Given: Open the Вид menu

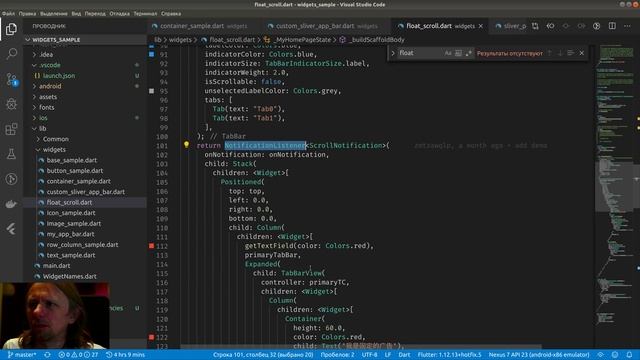Looking at the screenshot, I should click(76, 13).
